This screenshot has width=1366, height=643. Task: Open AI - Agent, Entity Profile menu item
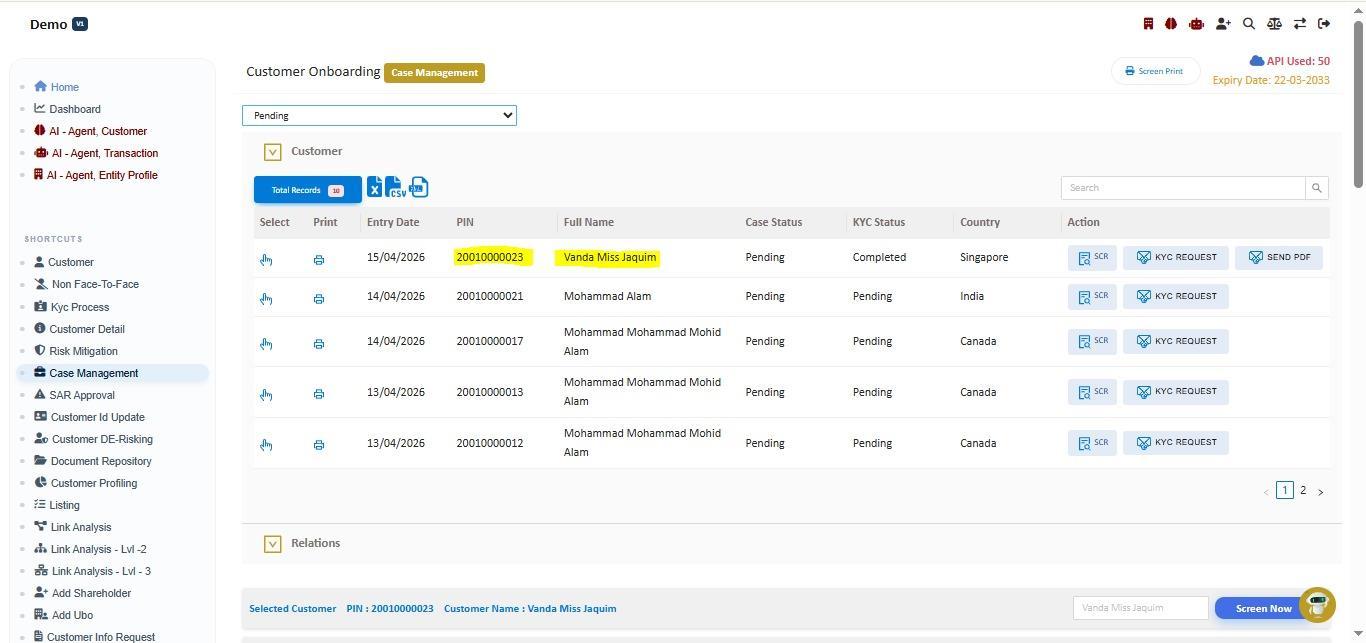click(96, 175)
